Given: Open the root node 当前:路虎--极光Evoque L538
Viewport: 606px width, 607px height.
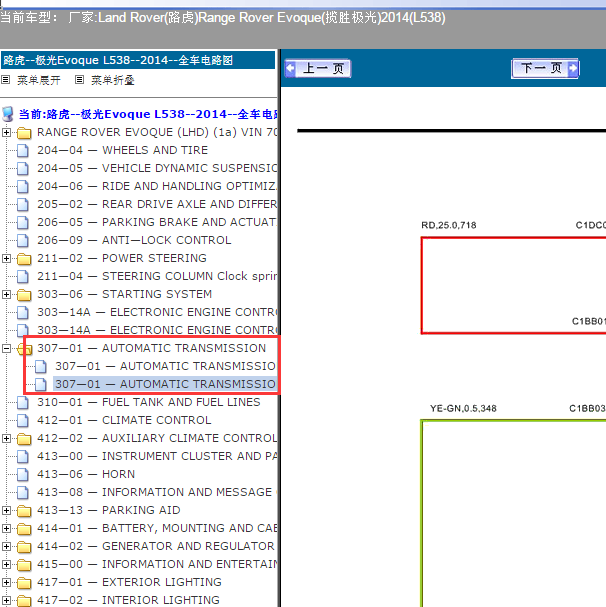Looking at the screenshot, I should pos(148,114).
